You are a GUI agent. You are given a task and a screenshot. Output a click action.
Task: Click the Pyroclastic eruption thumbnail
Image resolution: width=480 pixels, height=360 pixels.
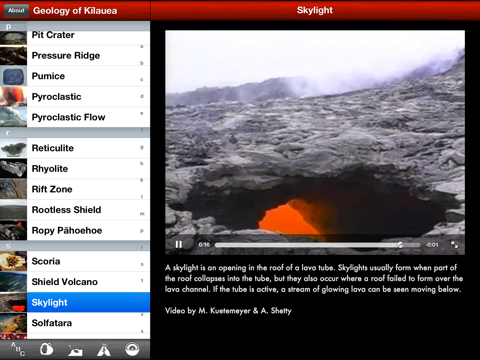tap(13, 97)
